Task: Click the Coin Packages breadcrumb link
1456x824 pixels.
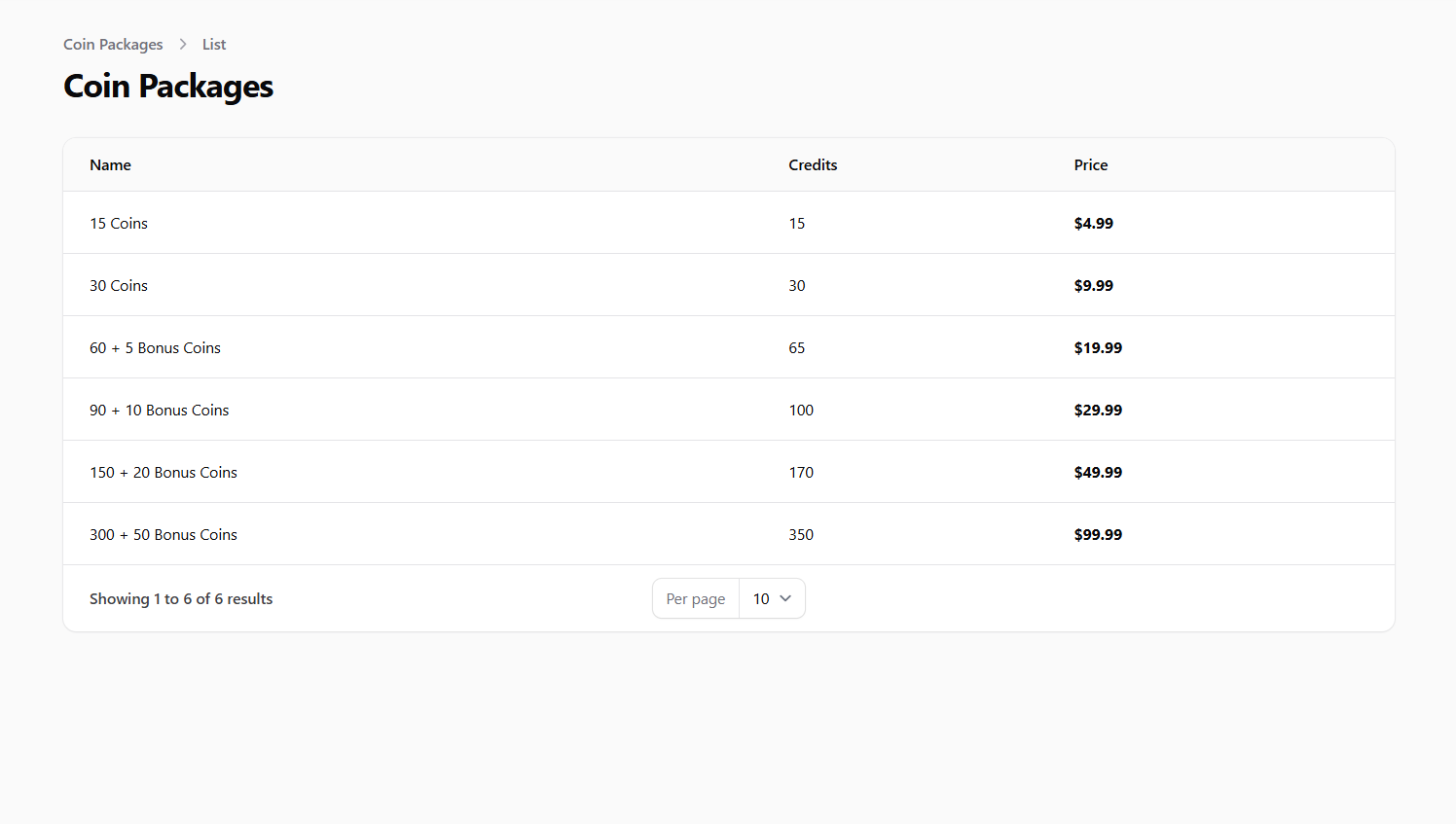Action: [113, 44]
